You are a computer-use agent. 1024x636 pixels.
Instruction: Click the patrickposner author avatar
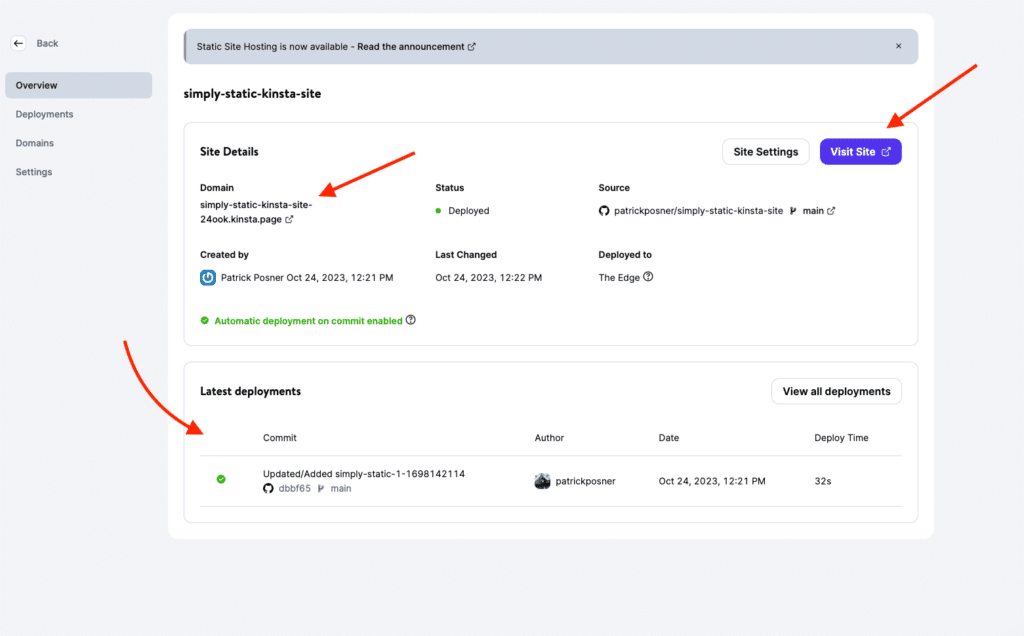[542, 481]
